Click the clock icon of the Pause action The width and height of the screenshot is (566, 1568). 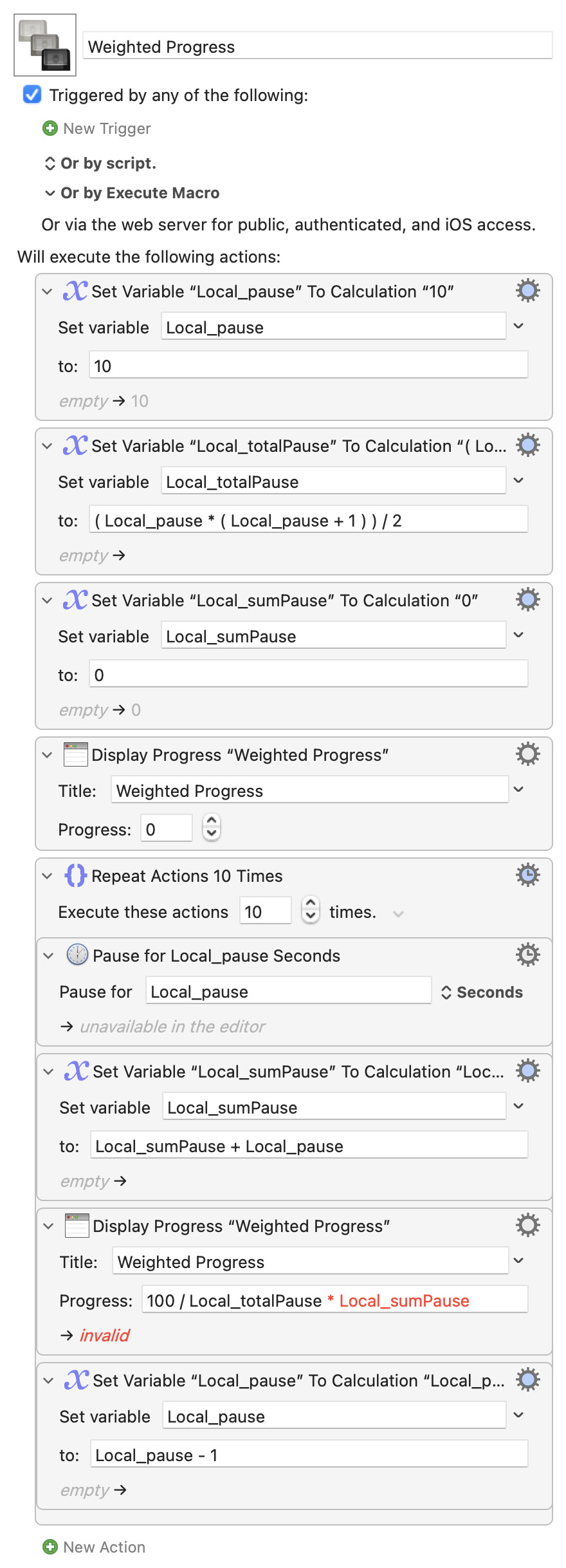coord(77,955)
